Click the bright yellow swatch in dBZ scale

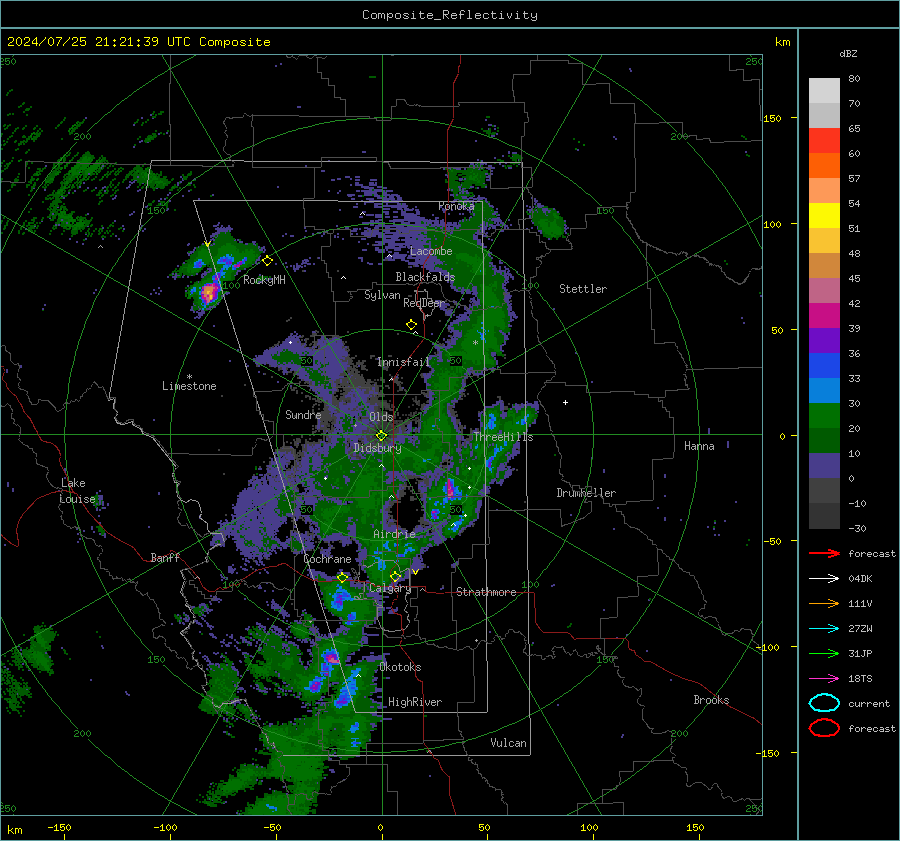click(x=824, y=216)
